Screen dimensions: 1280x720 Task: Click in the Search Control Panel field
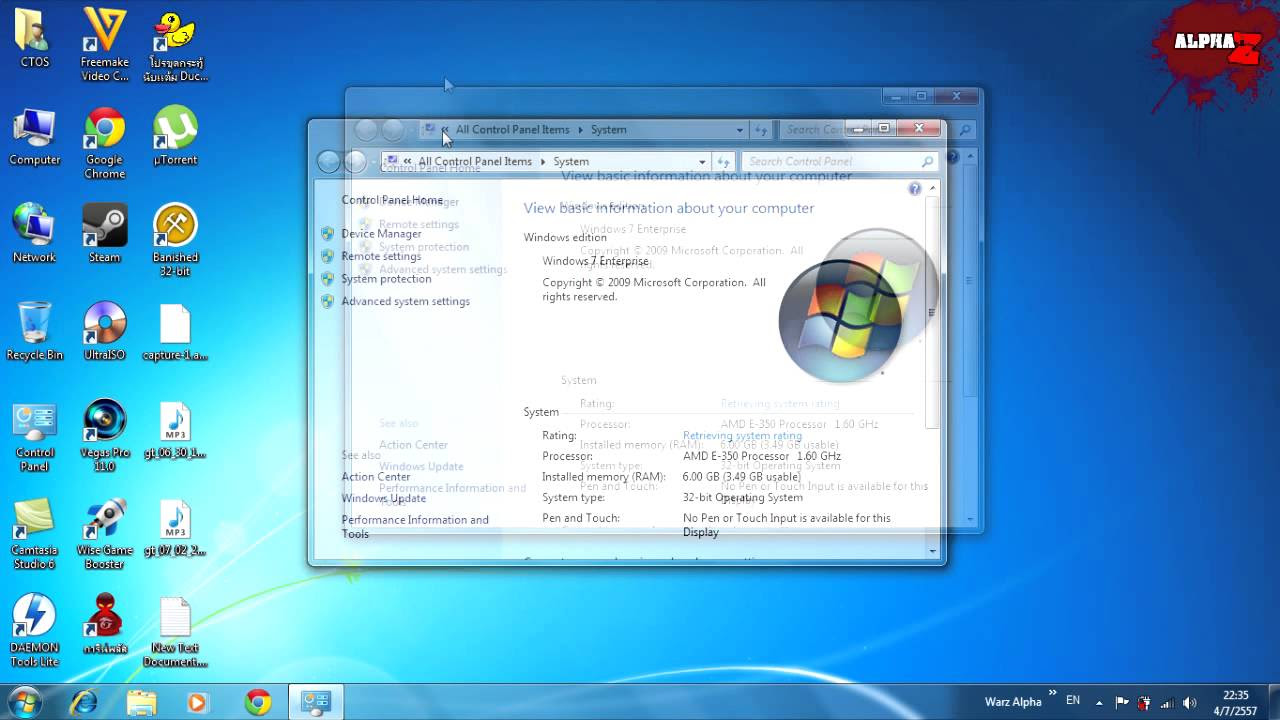pyautogui.click(x=840, y=161)
